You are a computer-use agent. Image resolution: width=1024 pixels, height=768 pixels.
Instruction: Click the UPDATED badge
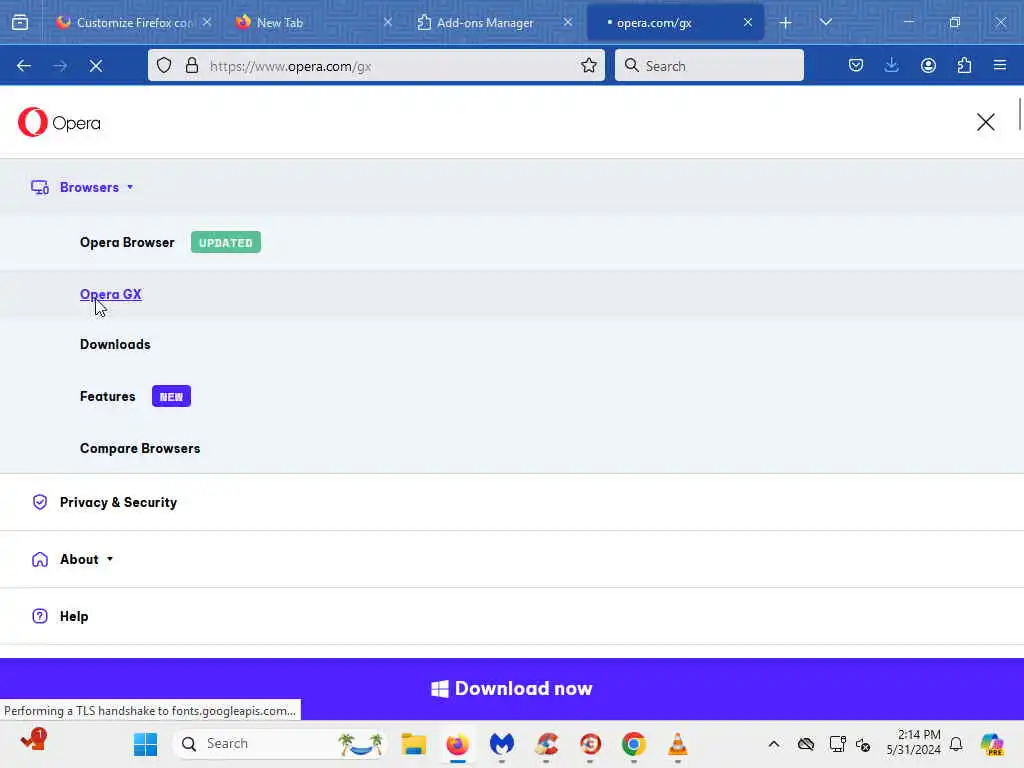(x=226, y=242)
